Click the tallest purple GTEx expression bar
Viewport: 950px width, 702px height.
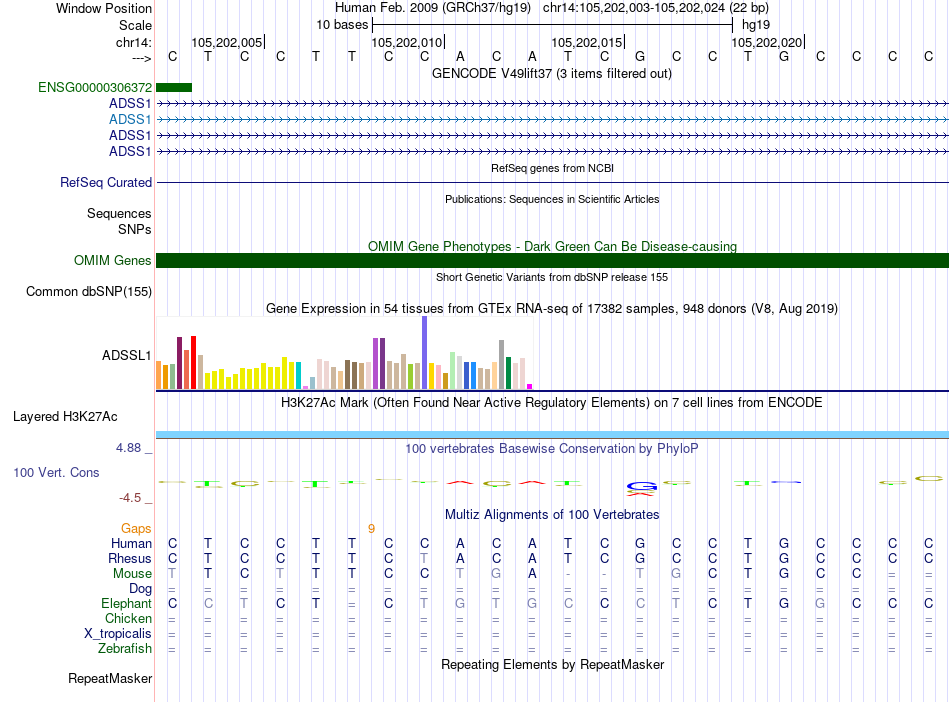(x=425, y=352)
